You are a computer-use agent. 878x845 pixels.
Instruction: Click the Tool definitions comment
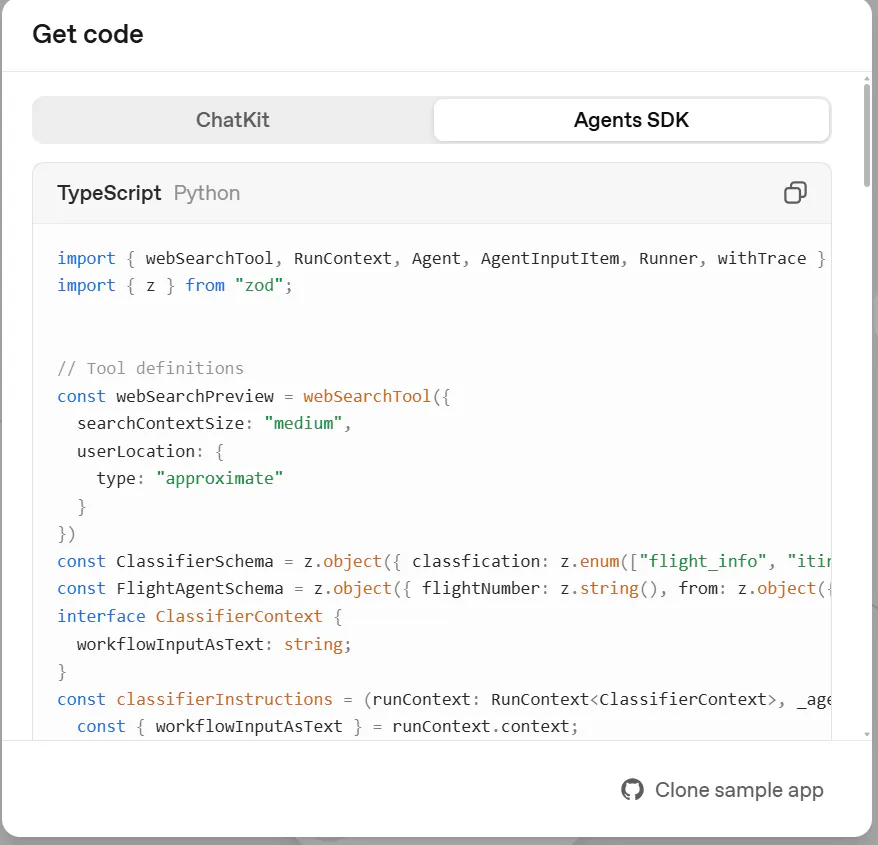tap(150, 368)
